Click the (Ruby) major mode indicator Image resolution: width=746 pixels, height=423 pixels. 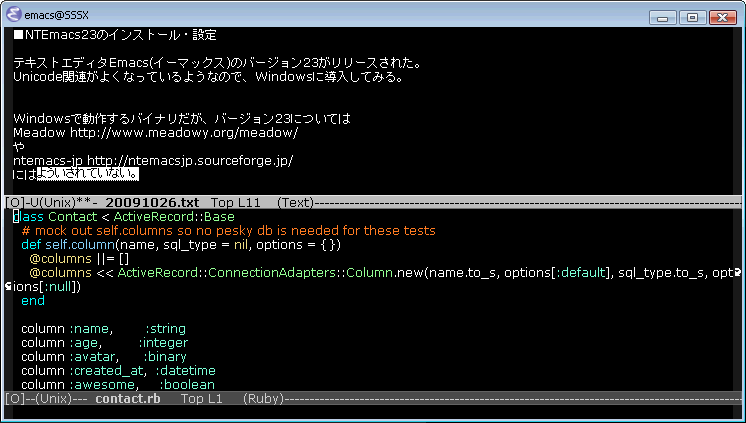(263, 399)
